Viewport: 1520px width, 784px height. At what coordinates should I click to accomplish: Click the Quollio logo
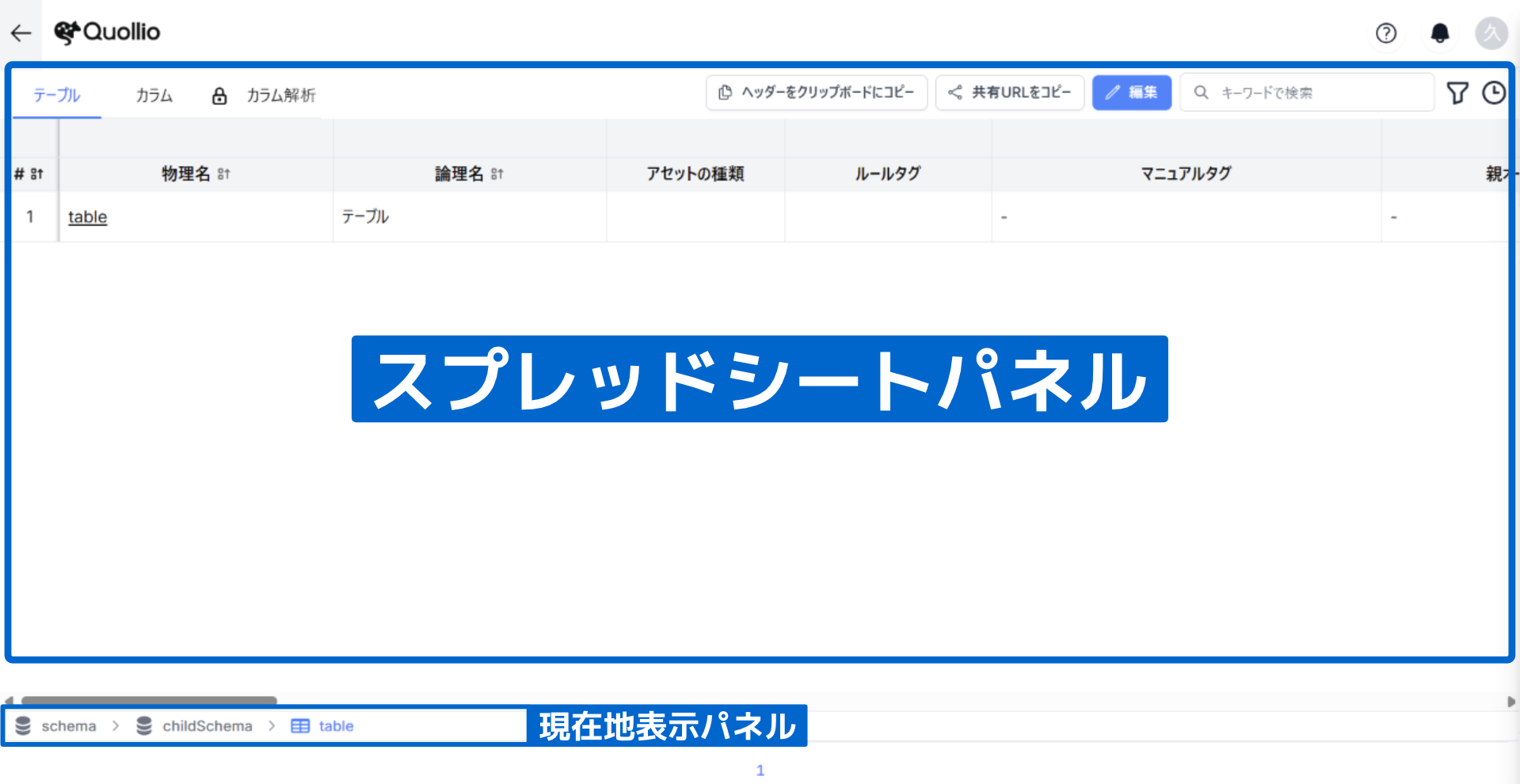(107, 32)
